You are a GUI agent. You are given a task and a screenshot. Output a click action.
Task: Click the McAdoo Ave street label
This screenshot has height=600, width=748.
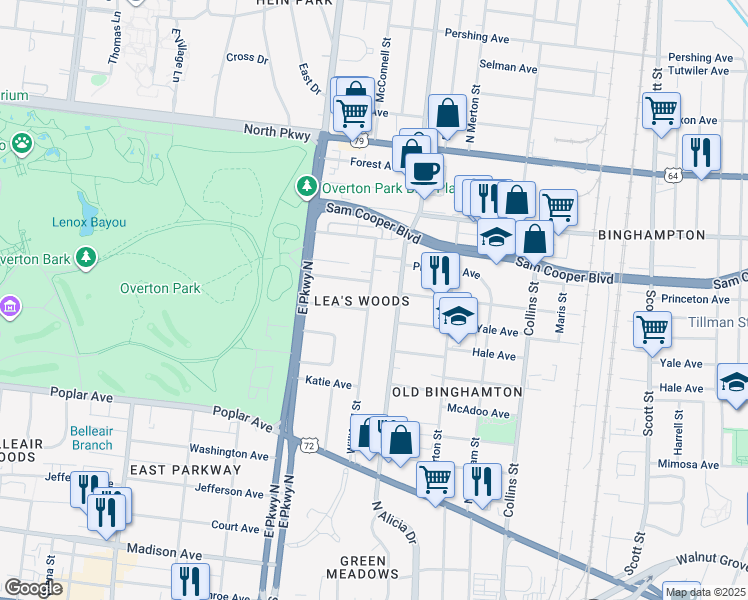(x=478, y=411)
